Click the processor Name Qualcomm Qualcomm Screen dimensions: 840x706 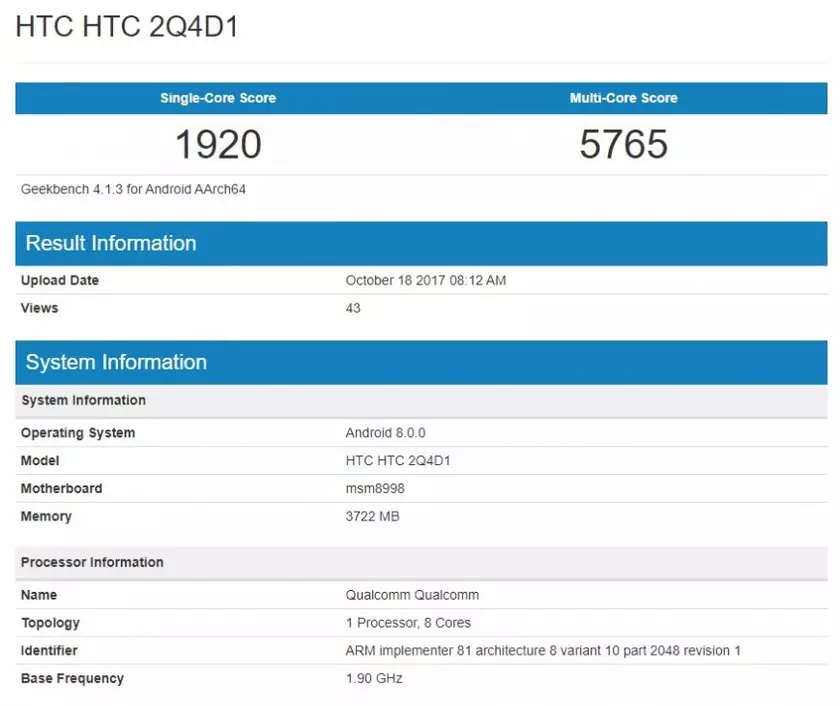(414, 595)
